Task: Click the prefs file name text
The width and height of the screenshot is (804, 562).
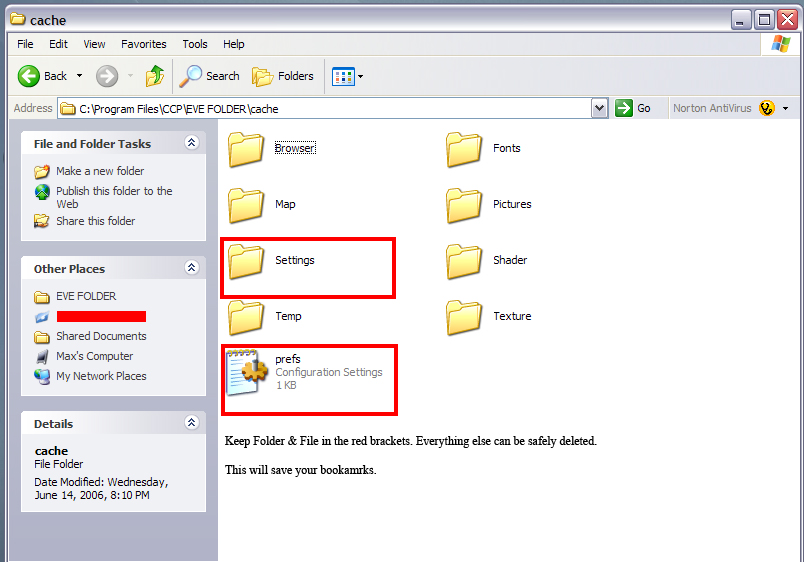Action: point(288,359)
